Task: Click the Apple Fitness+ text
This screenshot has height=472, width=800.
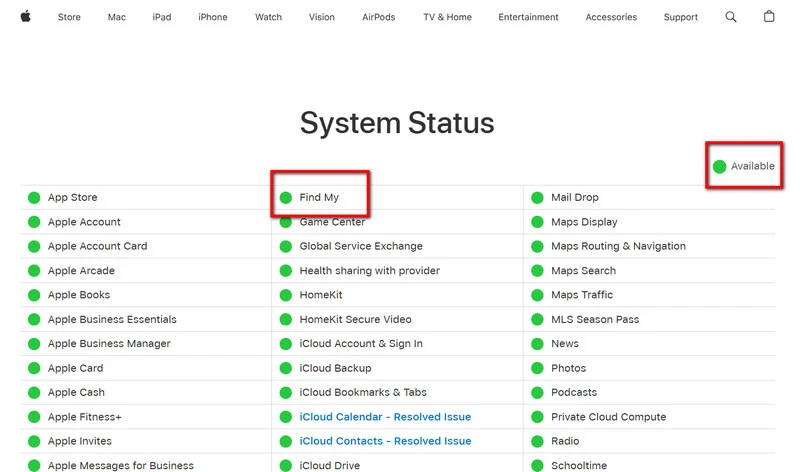Action: click(85, 417)
